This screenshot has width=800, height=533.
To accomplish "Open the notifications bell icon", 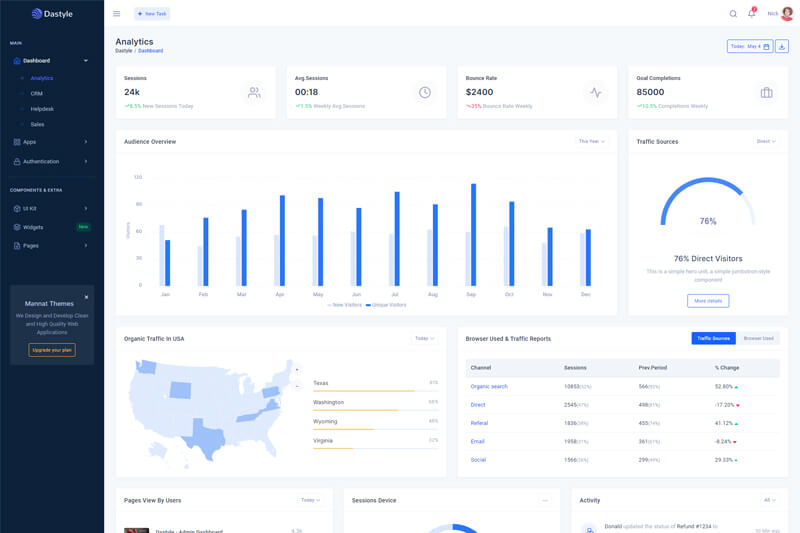I will [x=751, y=14].
